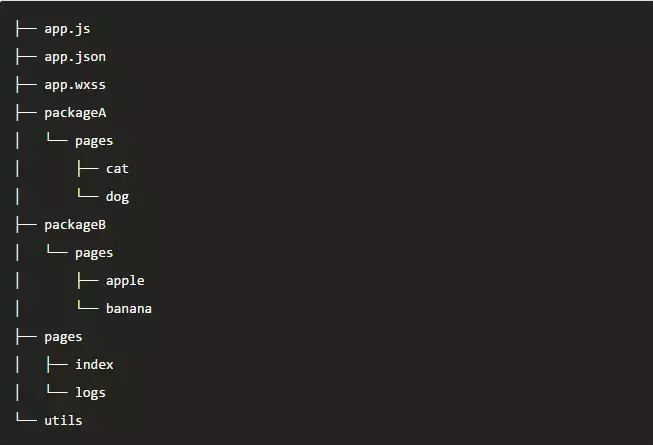The height and width of the screenshot is (445, 653).
Task: Select the packageA folder
Action: [75, 113]
